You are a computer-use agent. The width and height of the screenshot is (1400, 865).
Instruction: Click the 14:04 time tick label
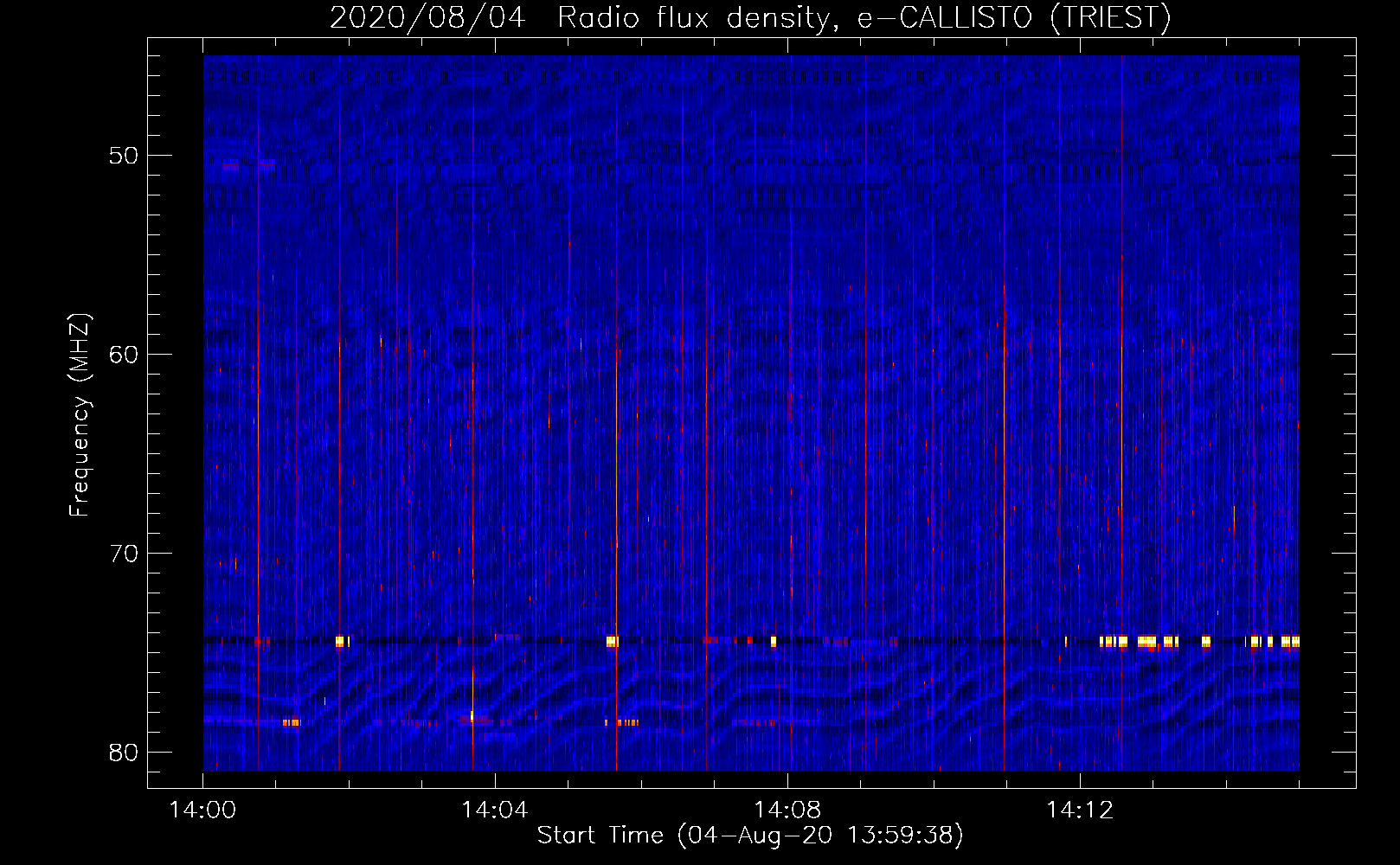(x=495, y=811)
